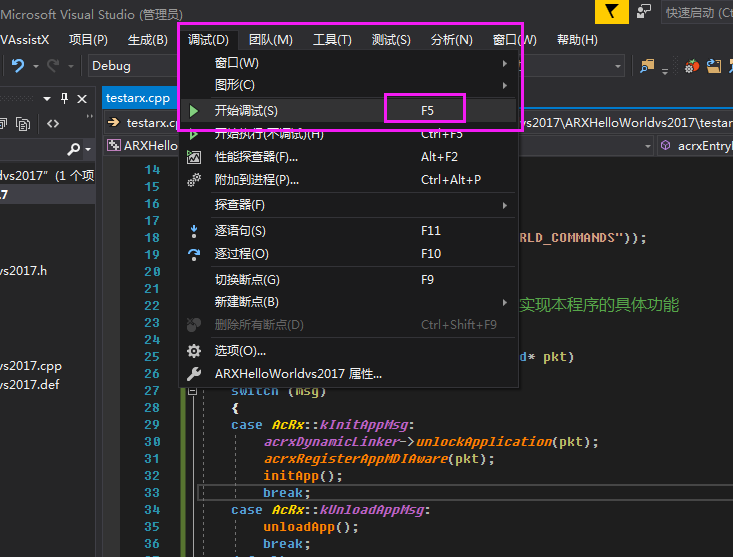Screen dimensions: 733x557
Task: Click the step over curved arrow icon
Action: coord(194,254)
